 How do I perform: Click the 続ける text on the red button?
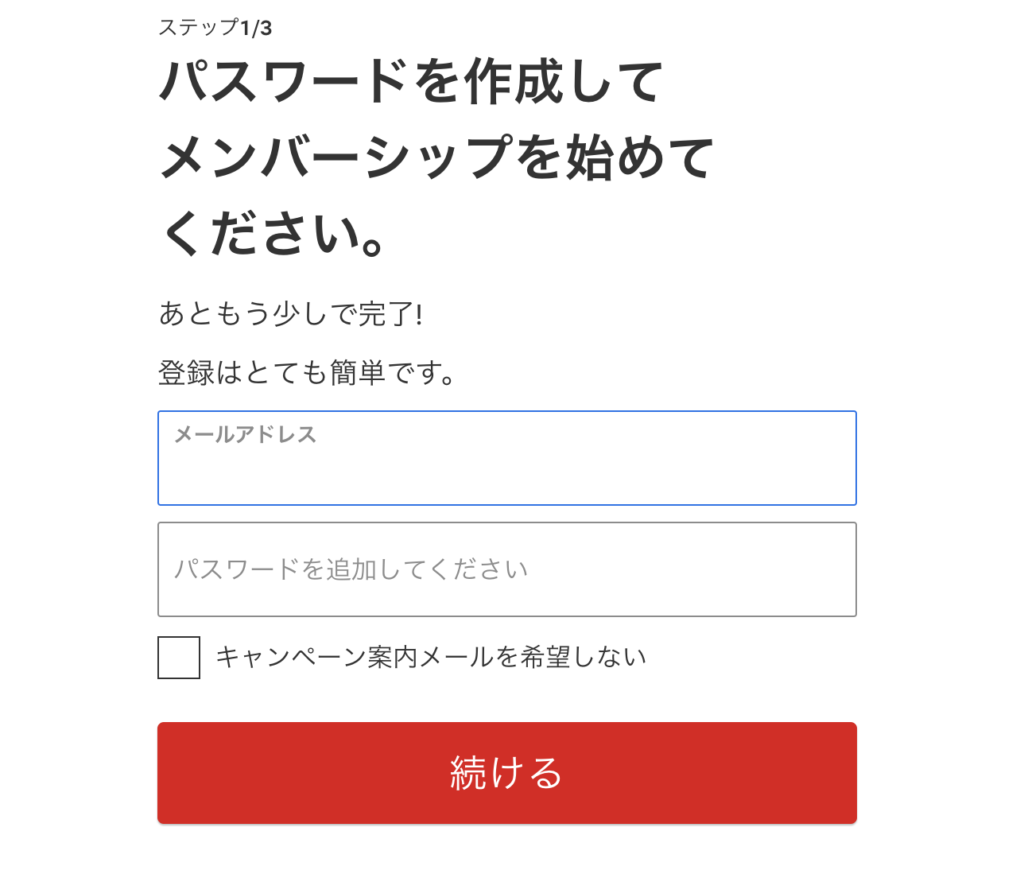[507, 773]
